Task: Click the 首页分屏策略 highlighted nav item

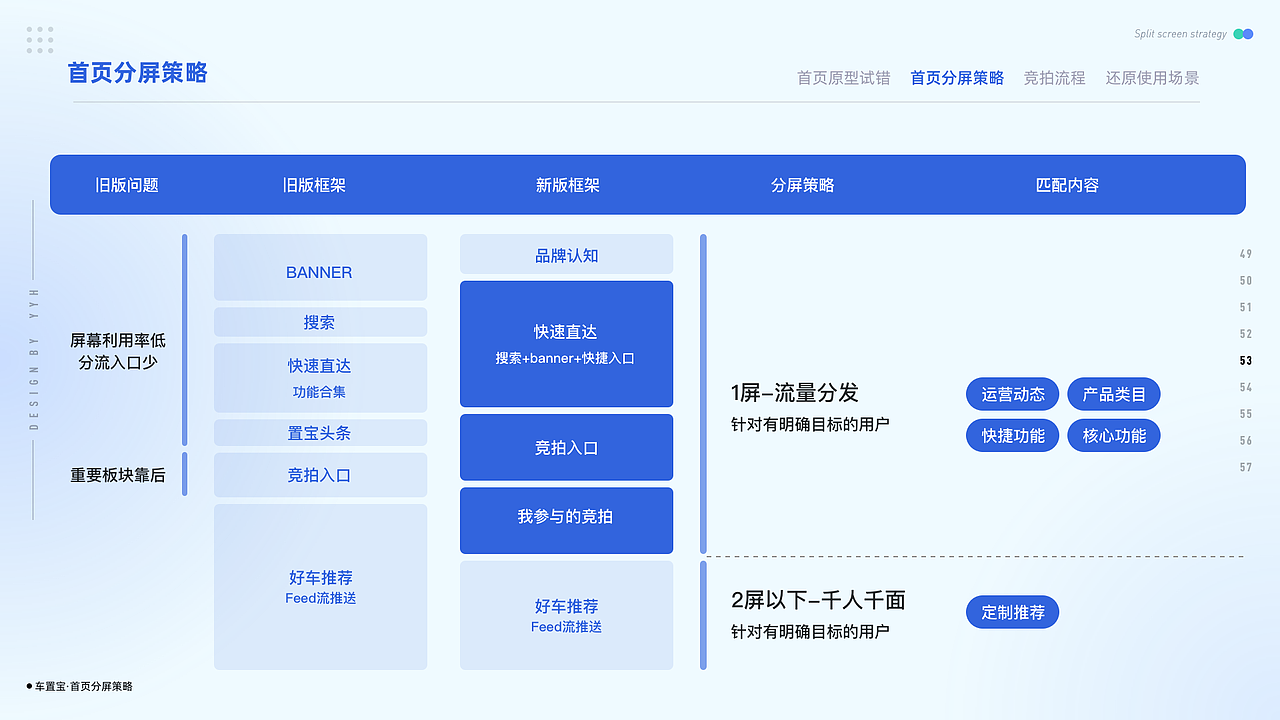Action: pos(957,78)
